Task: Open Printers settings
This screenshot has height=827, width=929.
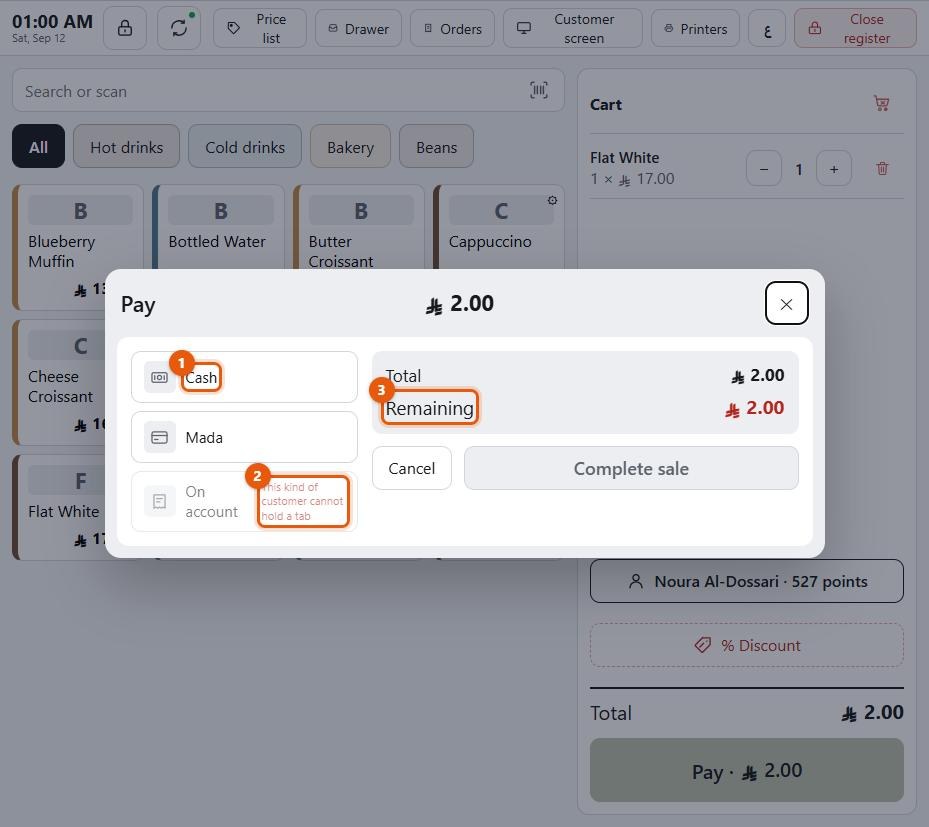Action: tap(695, 28)
